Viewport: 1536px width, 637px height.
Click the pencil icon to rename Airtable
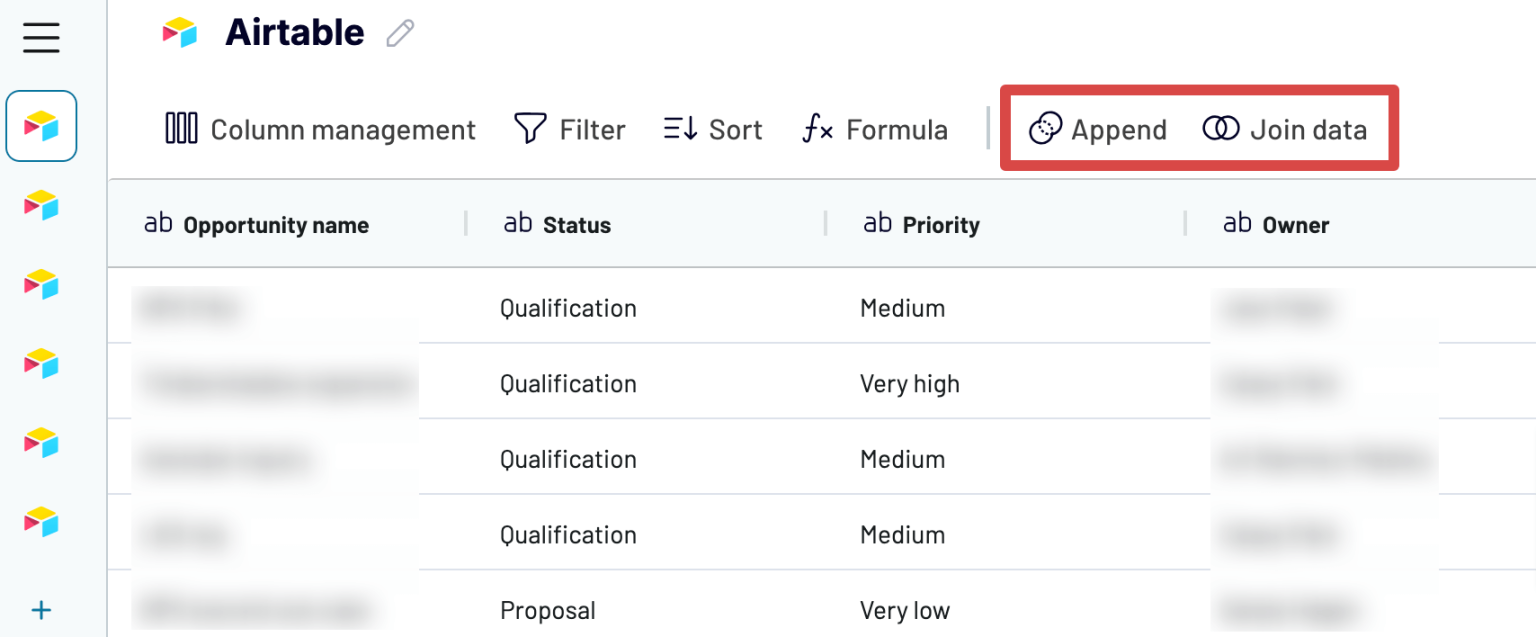pyautogui.click(x=399, y=33)
